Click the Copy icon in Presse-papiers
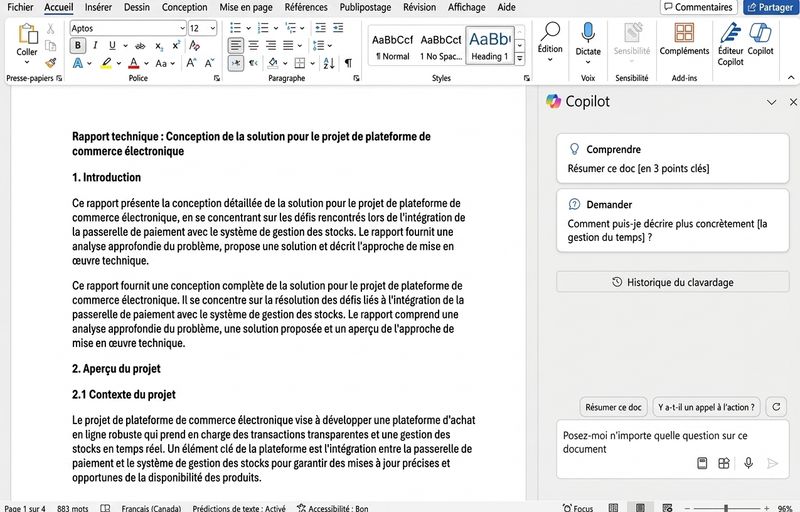Viewport: 800px width, 512px height. pos(51,46)
